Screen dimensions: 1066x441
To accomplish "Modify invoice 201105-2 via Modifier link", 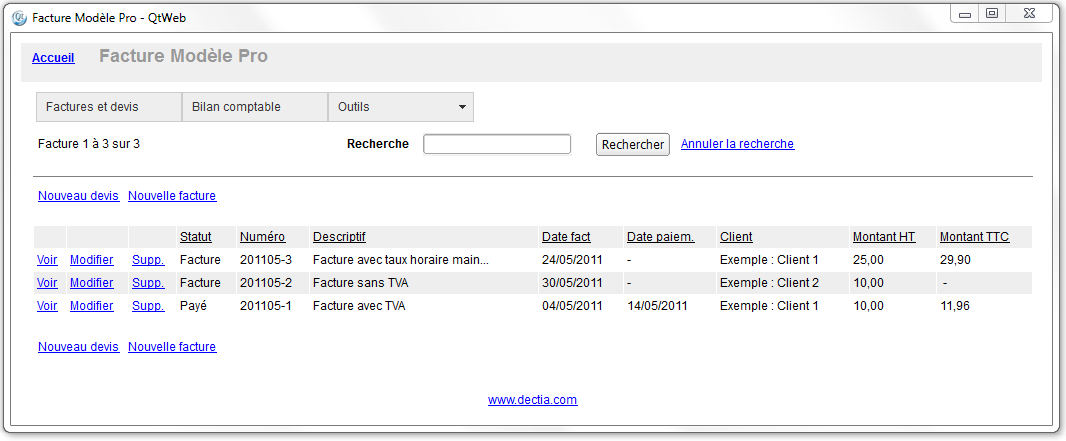I will (91, 283).
